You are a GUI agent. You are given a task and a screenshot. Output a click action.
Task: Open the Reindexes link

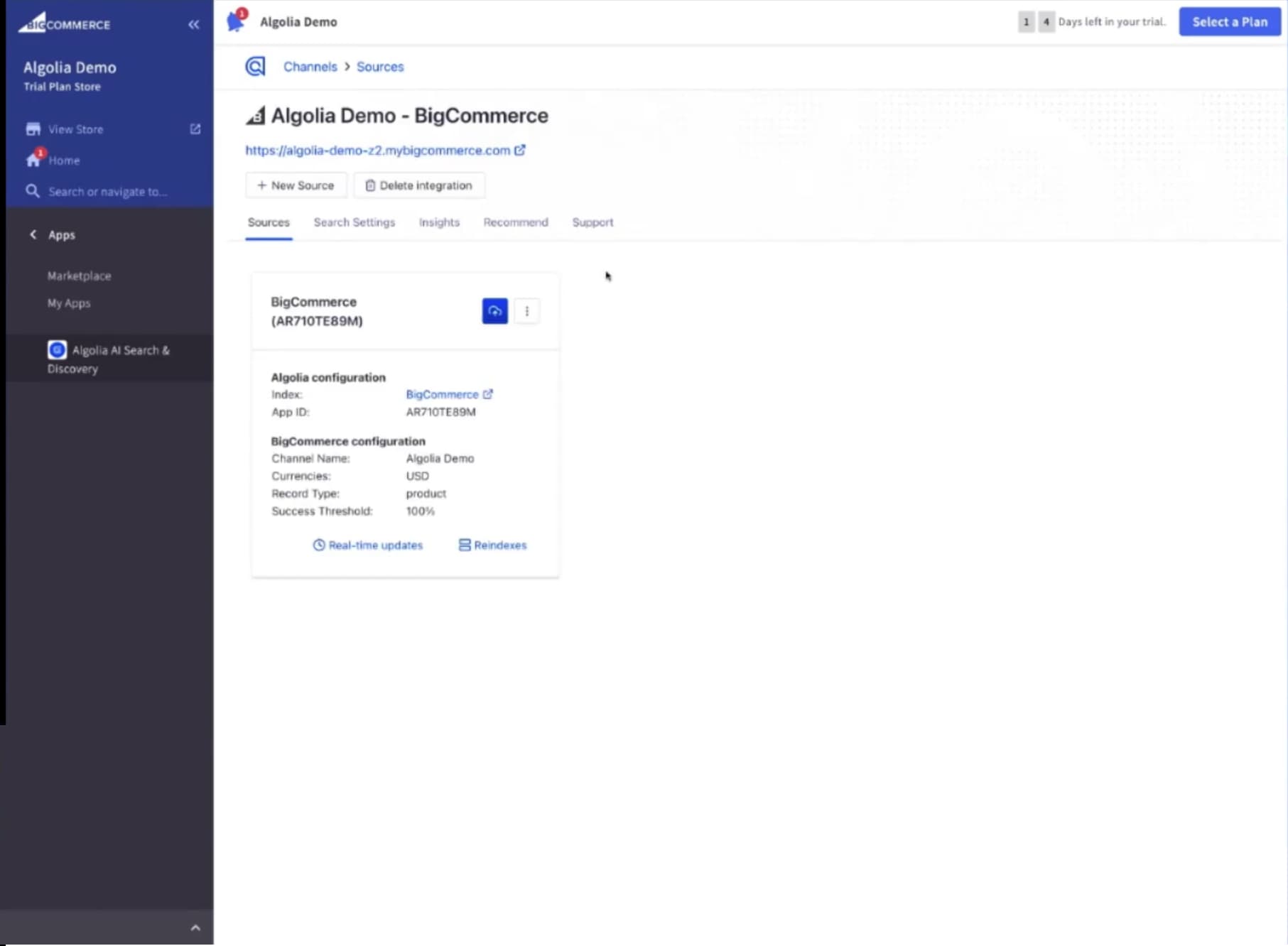tap(493, 545)
